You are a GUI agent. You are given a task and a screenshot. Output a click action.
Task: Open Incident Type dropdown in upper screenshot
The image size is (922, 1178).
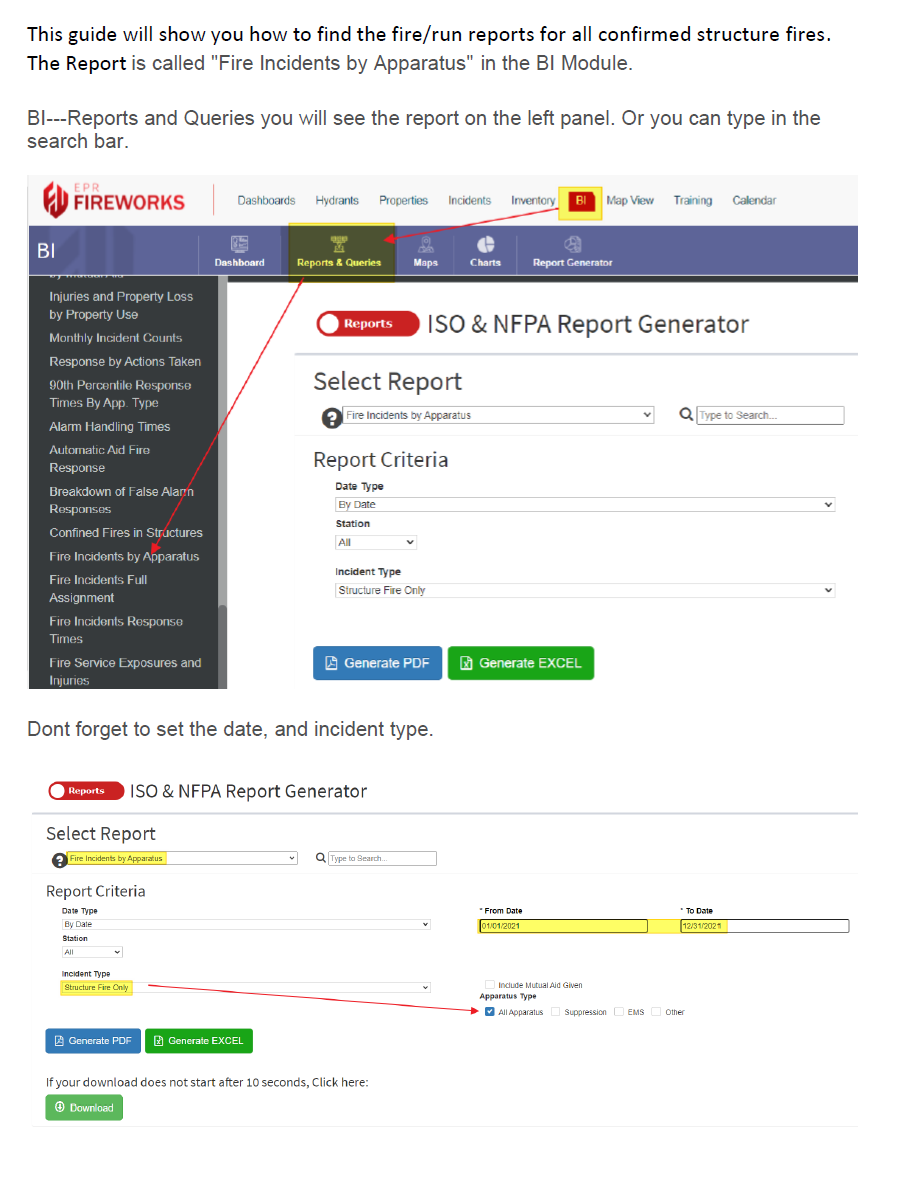click(585, 591)
